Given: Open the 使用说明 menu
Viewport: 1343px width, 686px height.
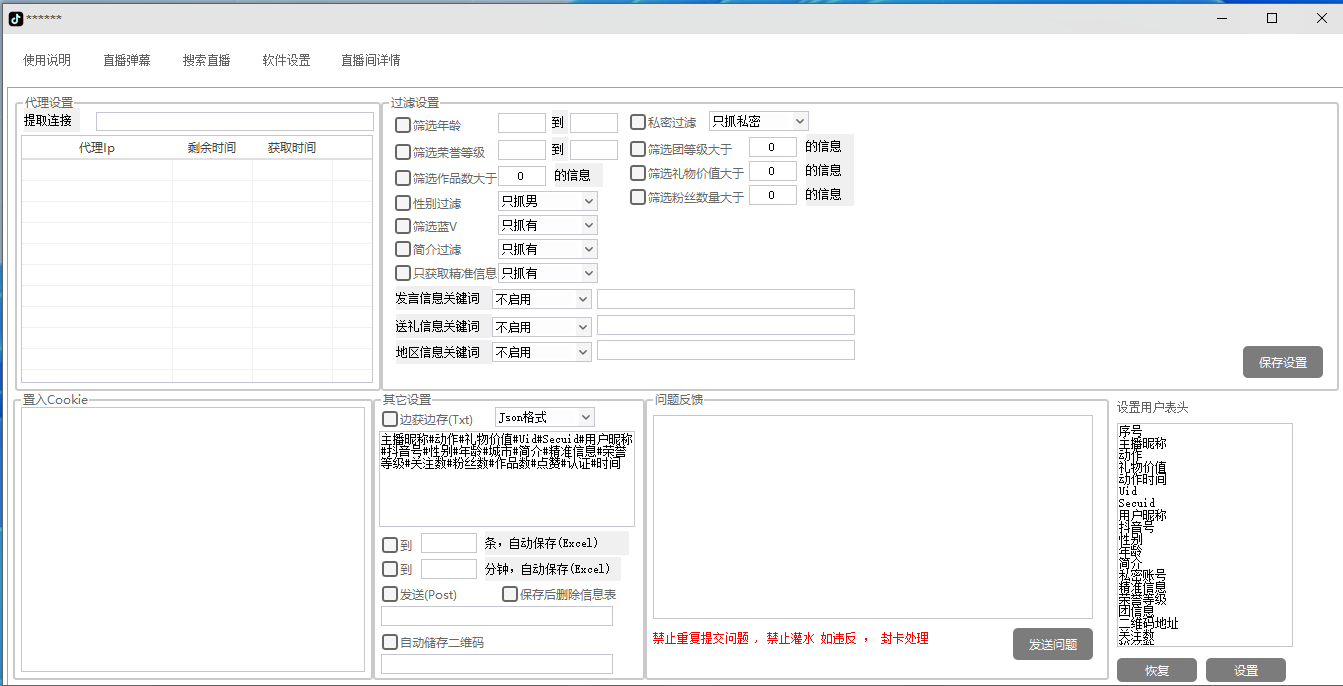Looking at the screenshot, I should [x=47, y=60].
